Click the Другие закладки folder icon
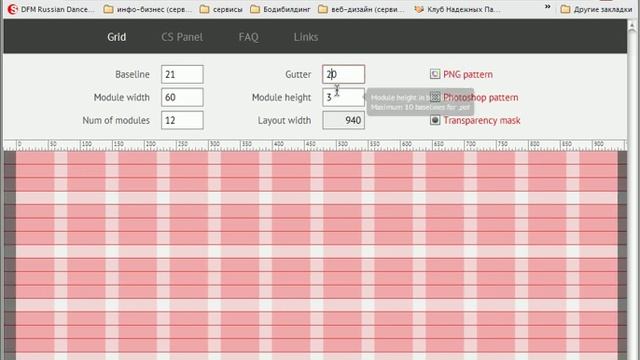 point(565,9)
